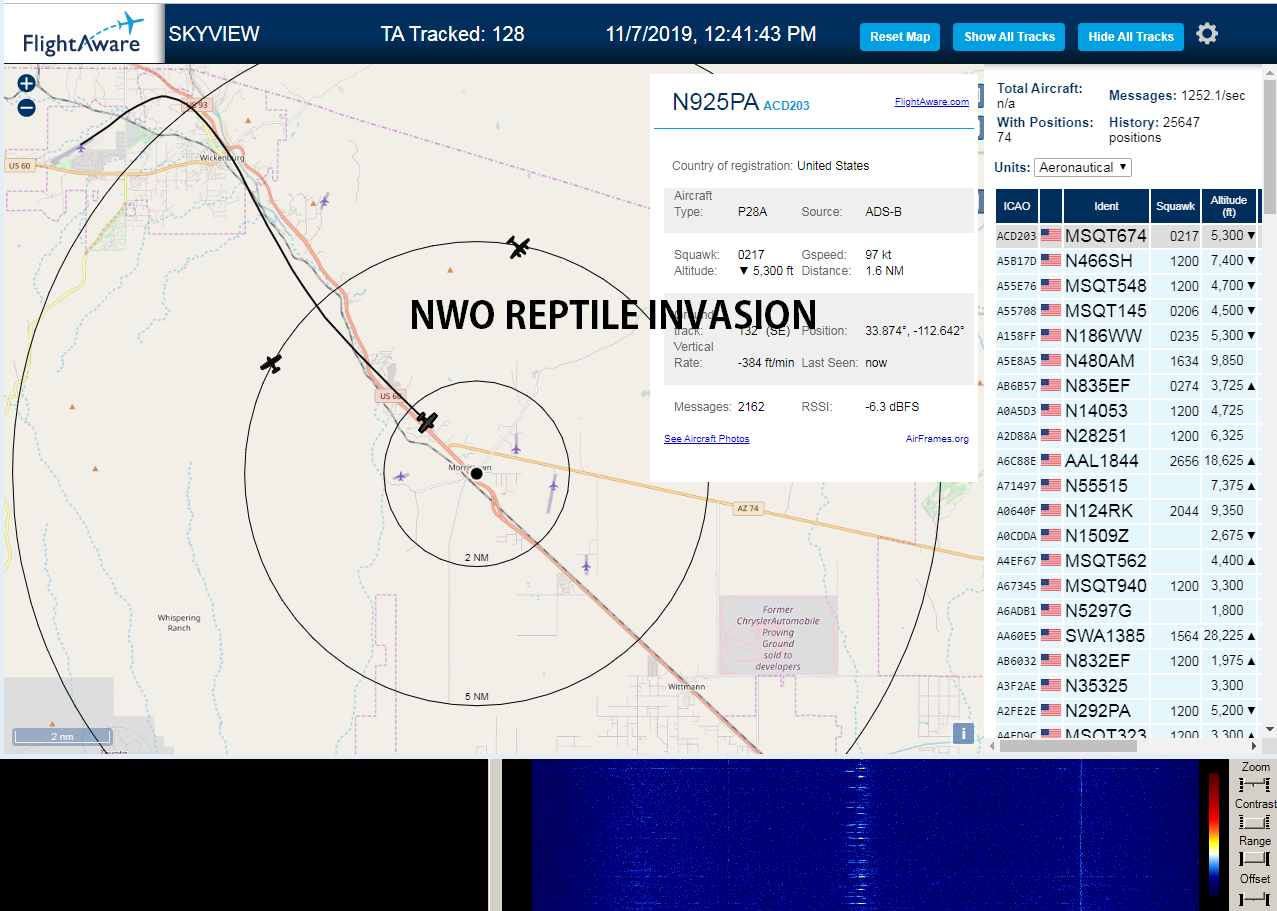The width and height of the screenshot is (1277, 911).
Task: Zoom out the map with minus button
Action: 27,107
